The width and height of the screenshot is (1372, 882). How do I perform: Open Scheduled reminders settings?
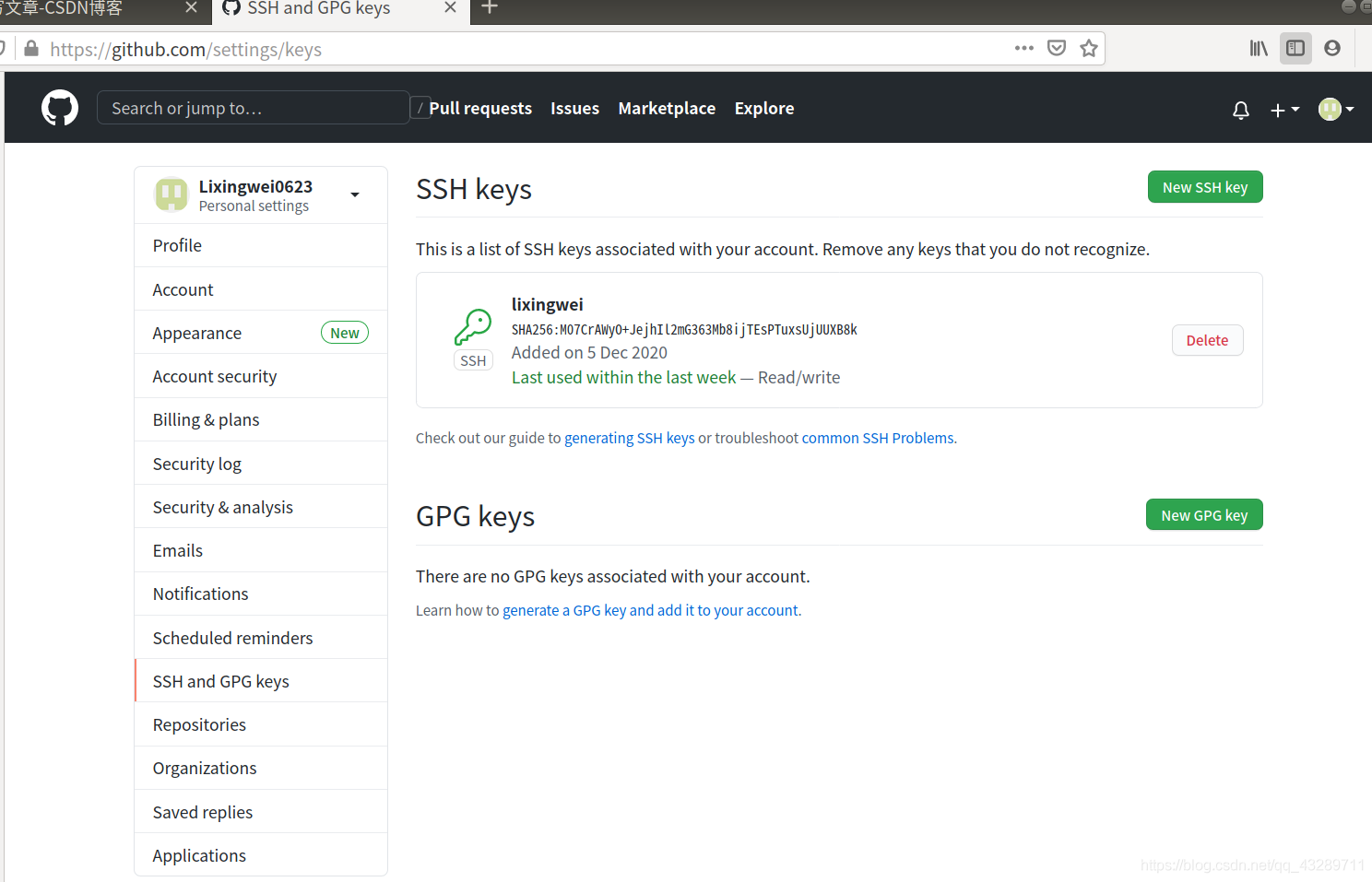click(x=261, y=638)
